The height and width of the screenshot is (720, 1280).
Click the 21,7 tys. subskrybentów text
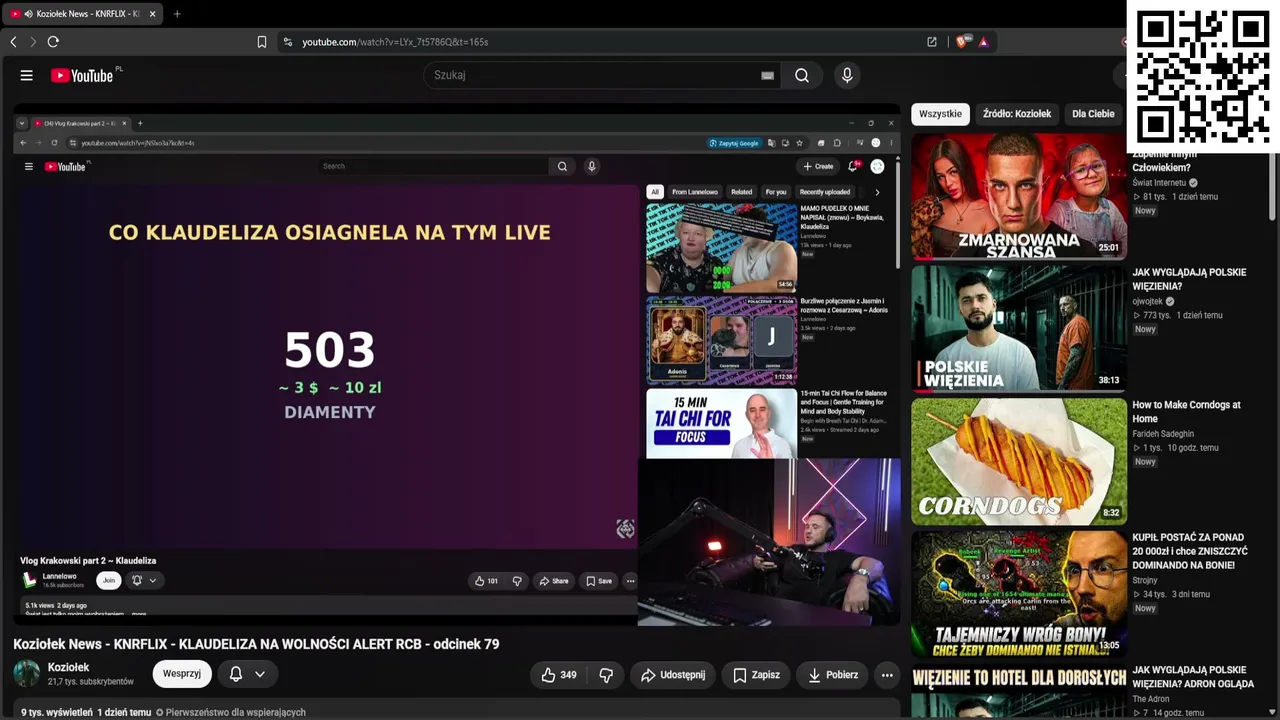91,682
